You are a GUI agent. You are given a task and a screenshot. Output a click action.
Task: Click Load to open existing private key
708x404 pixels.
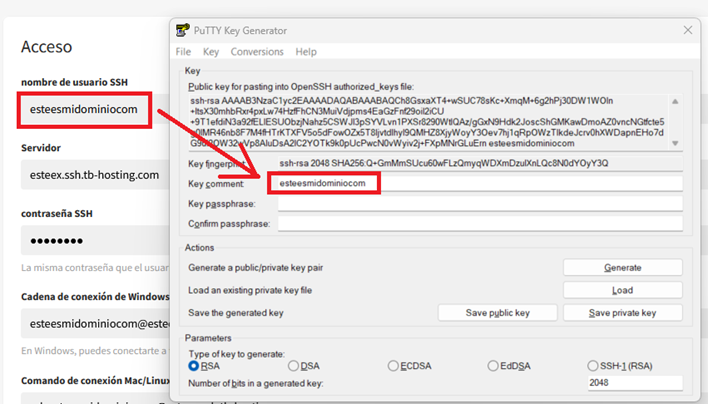click(x=622, y=290)
